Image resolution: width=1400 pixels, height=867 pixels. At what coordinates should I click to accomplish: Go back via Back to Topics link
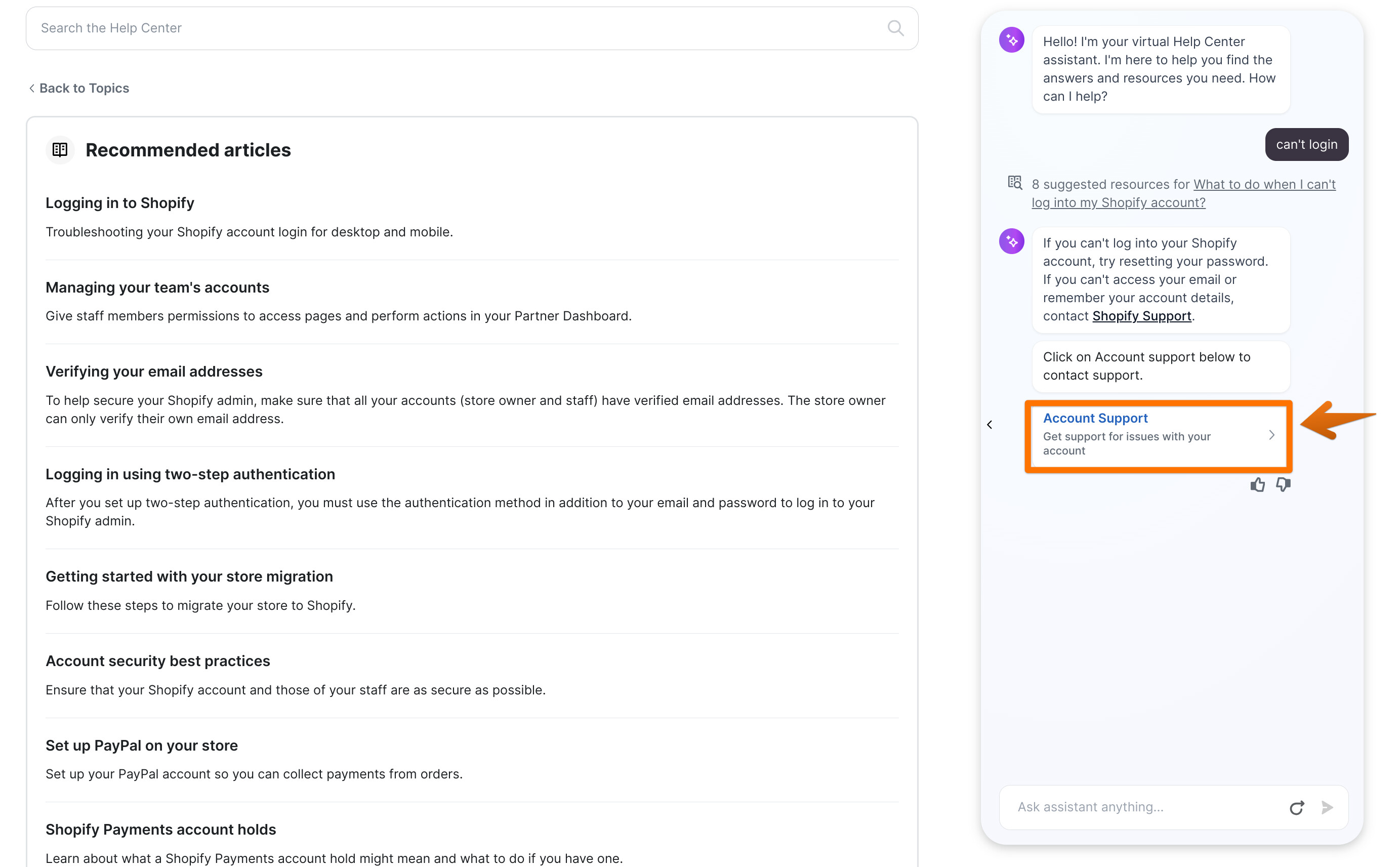[x=79, y=88]
